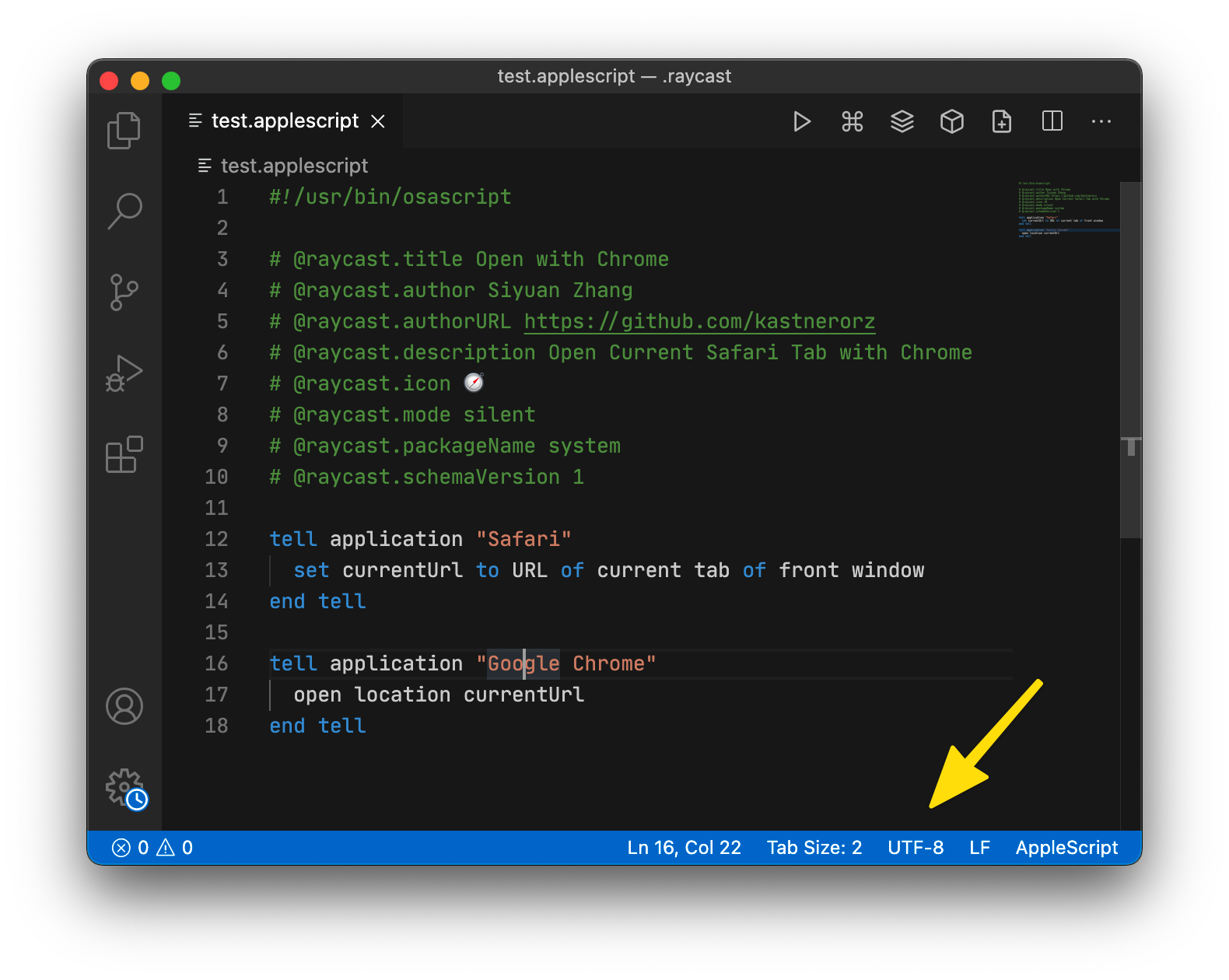Click the yellow minimize window button
The height and width of the screenshot is (980, 1229).
140,80
